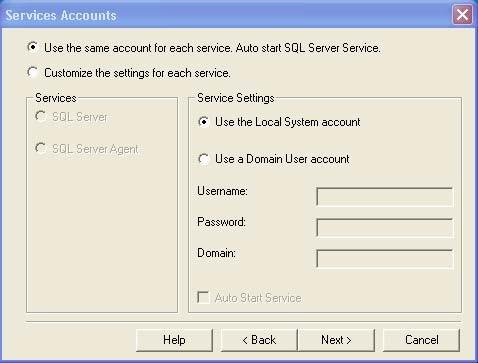Image resolution: width=478 pixels, height=363 pixels.
Task: Click the 'Password:' label
Action: pyautogui.click(x=221, y=222)
